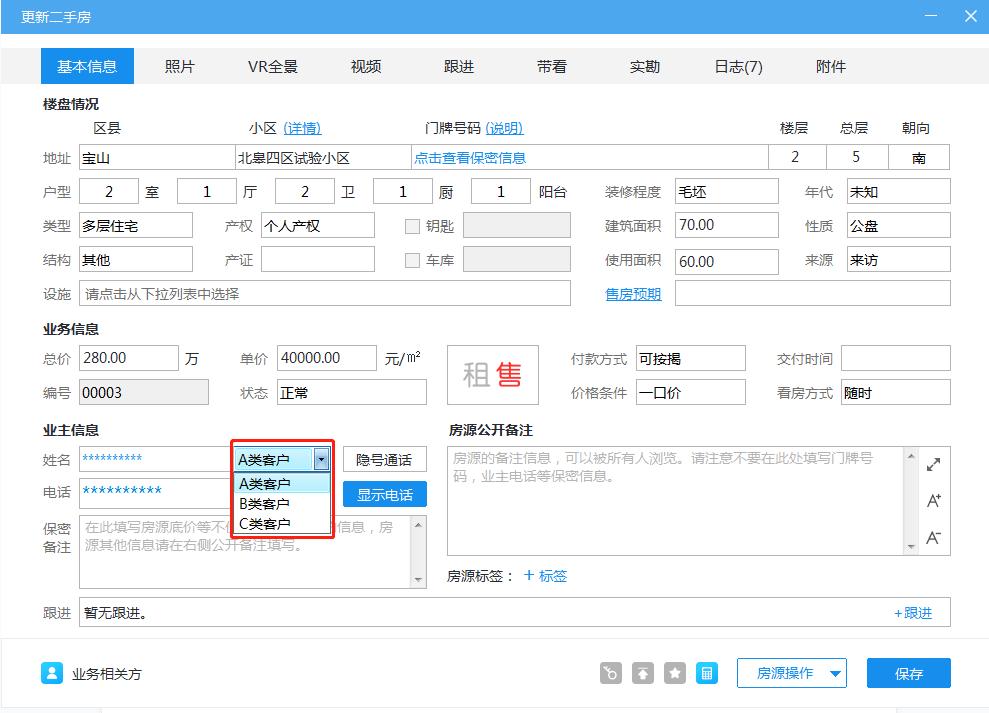
Task: Click the expand icon on the remarks panel
Action: (933, 463)
